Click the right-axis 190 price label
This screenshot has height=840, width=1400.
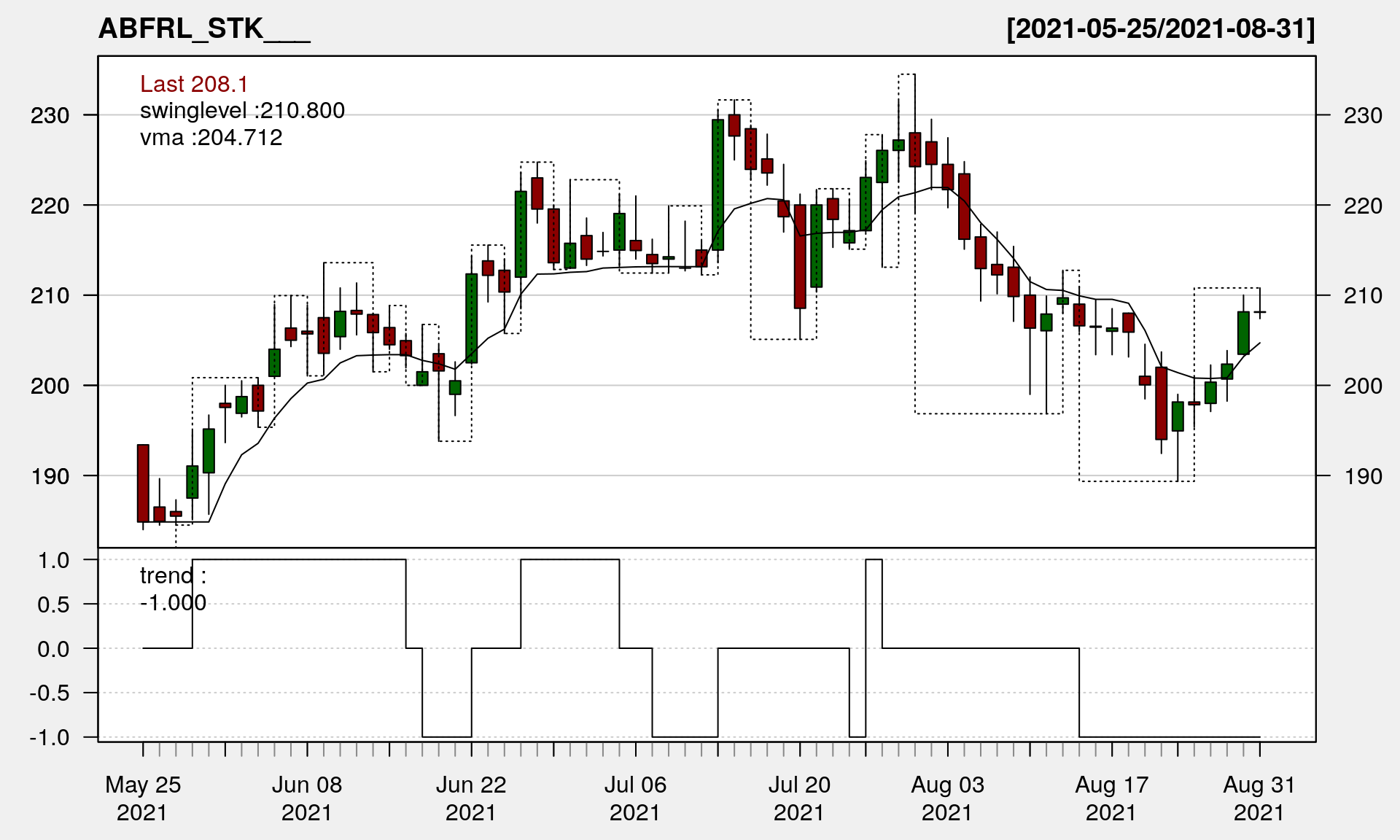tap(1362, 477)
